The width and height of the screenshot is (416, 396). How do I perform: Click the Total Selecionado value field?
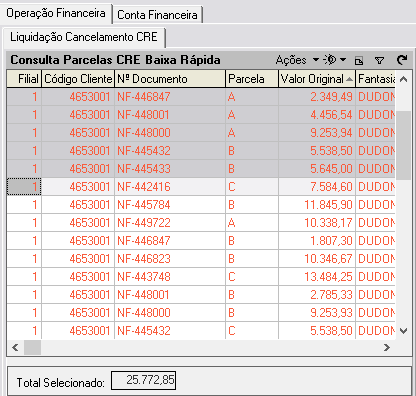143,380
